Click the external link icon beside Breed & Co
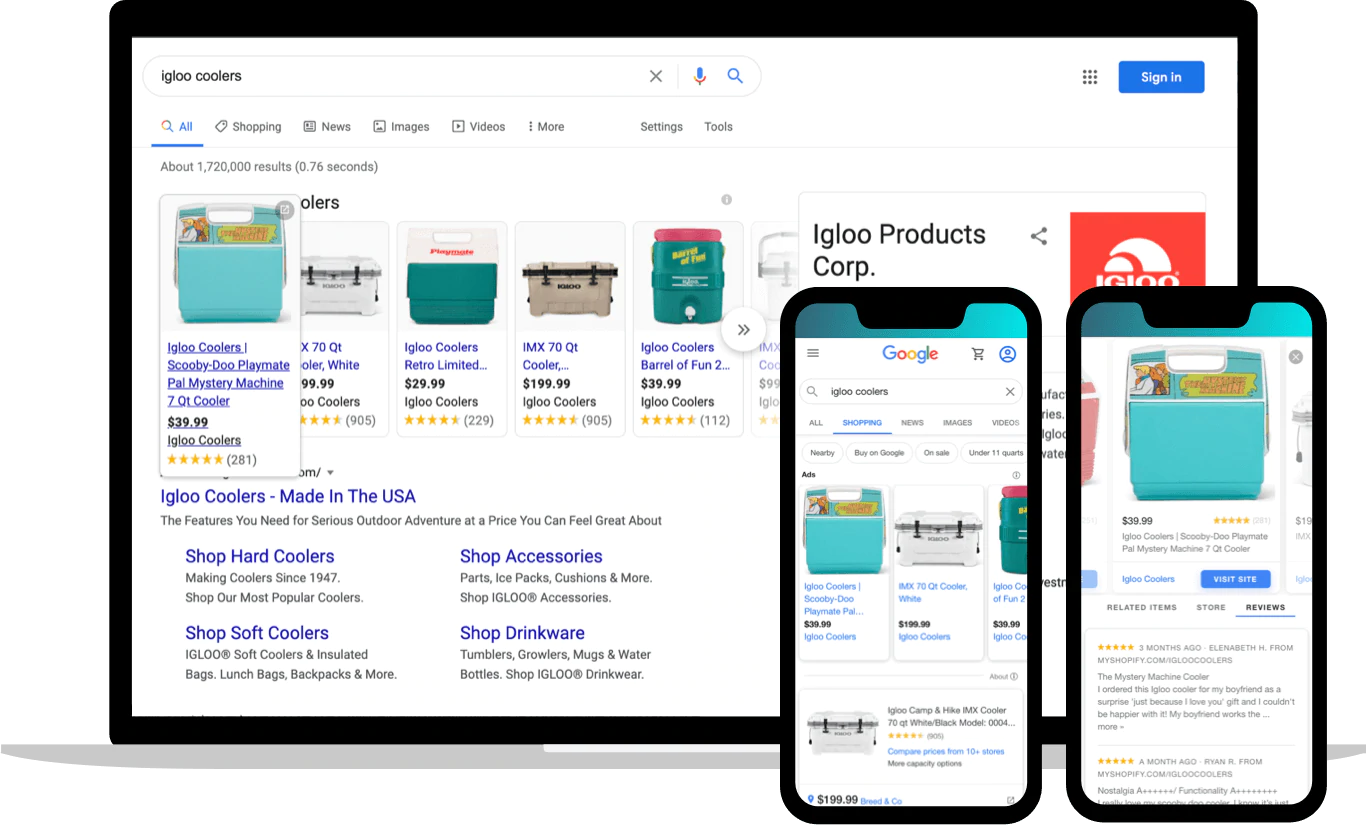Viewport: 1366px width, 825px height. tap(1010, 800)
